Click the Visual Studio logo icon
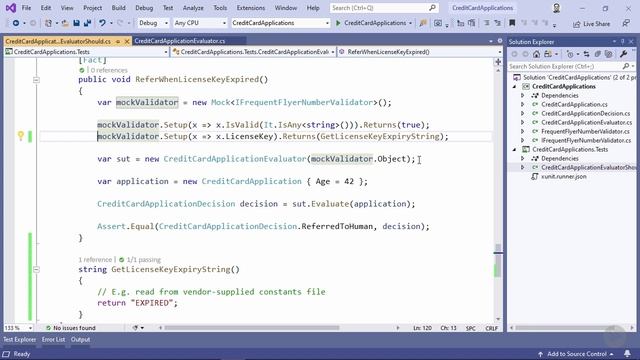The width and height of the screenshot is (640, 360). tap(11, 8)
